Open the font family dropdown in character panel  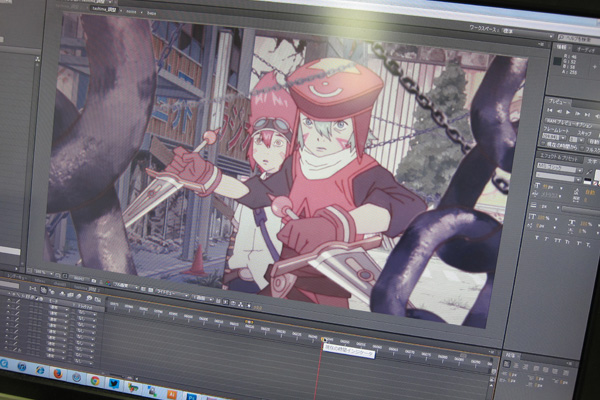[559, 167]
